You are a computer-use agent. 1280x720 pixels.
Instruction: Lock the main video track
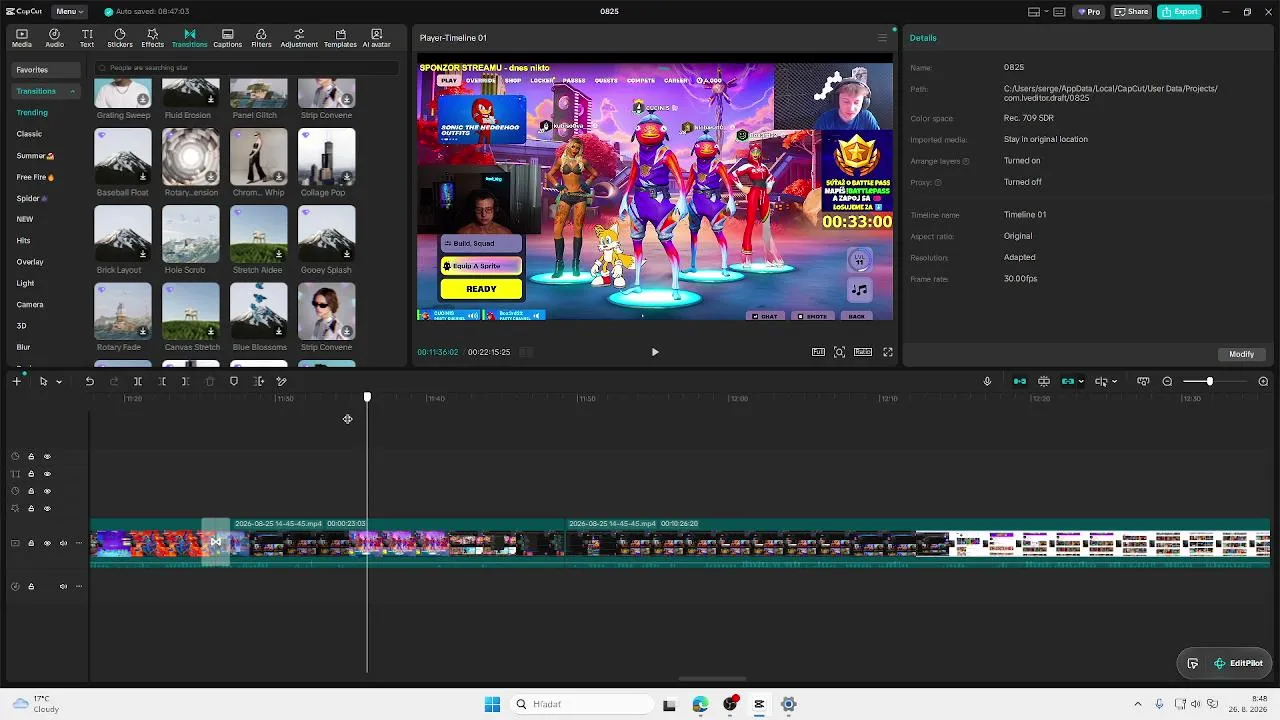(x=31, y=543)
